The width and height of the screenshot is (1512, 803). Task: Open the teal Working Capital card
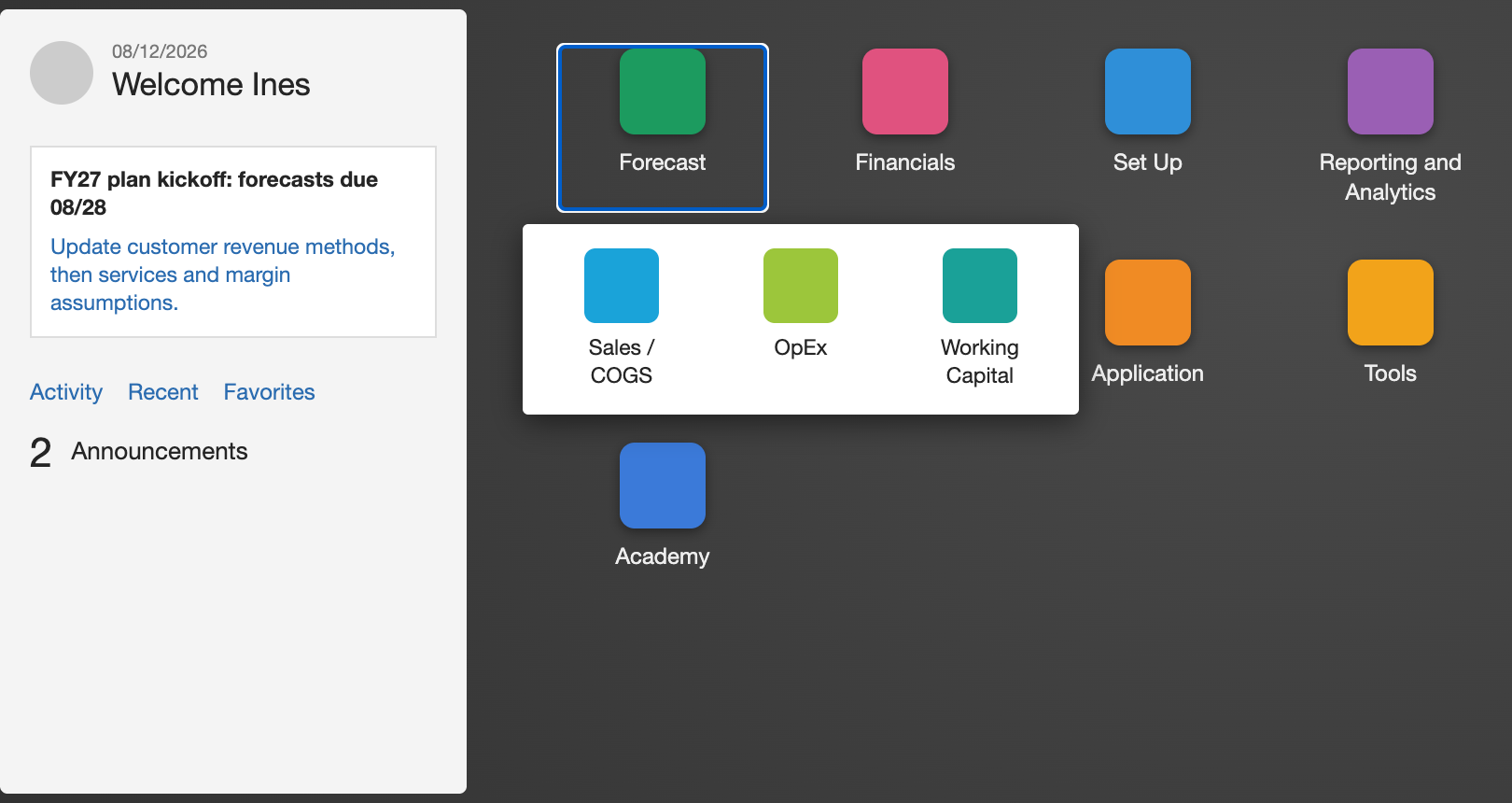click(980, 286)
